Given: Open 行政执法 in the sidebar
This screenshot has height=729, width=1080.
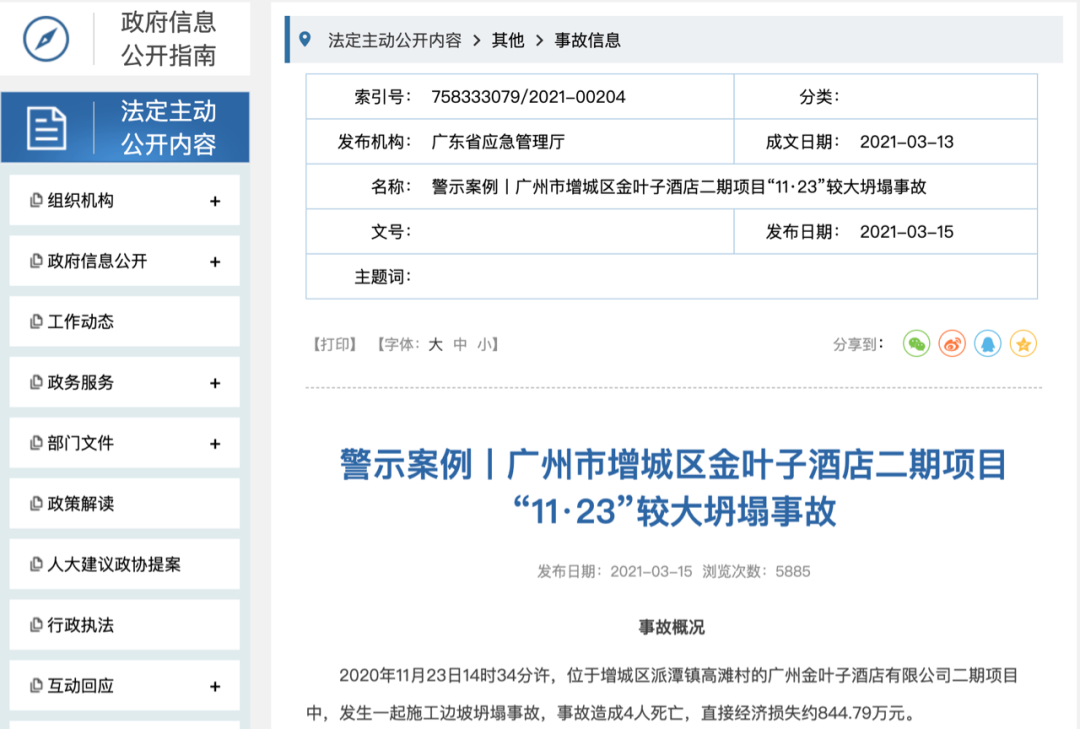Looking at the screenshot, I should [x=125, y=625].
